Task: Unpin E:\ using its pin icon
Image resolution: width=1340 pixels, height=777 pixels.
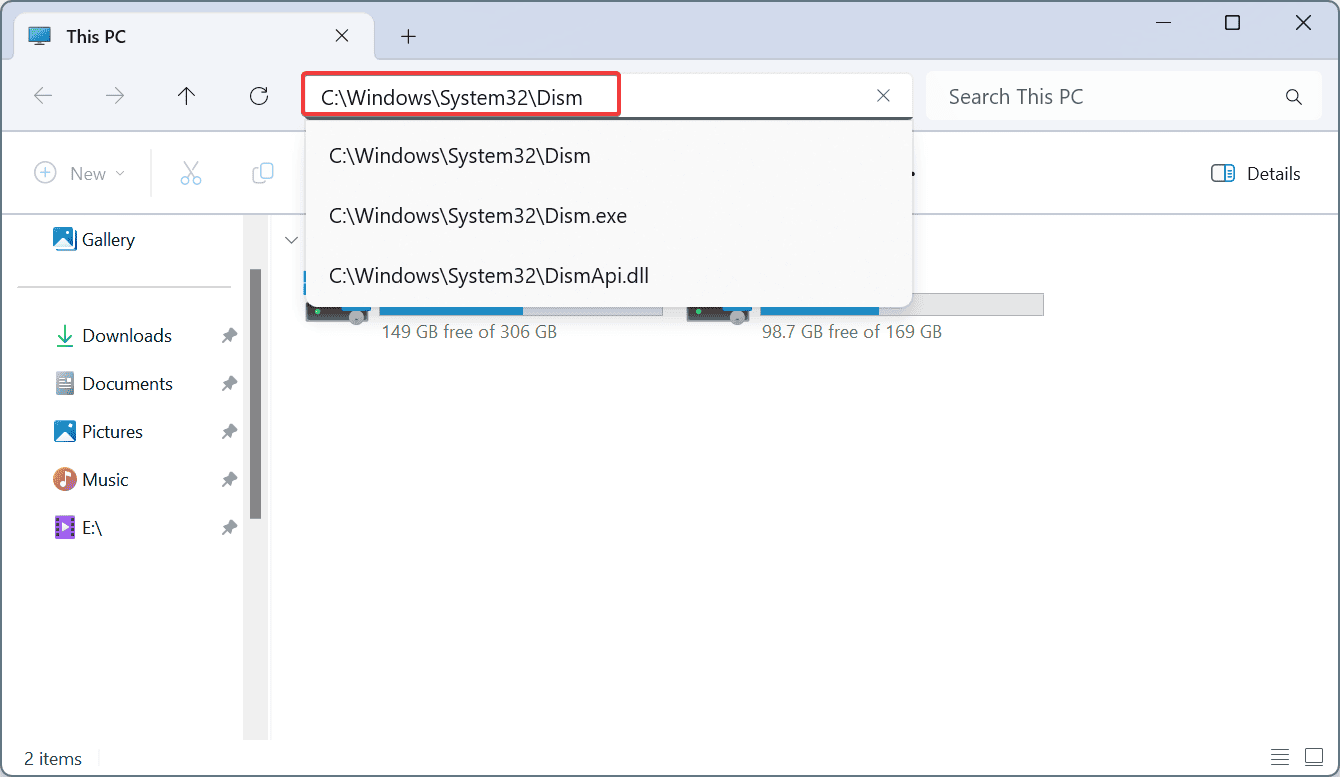Action: click(229, 528)
